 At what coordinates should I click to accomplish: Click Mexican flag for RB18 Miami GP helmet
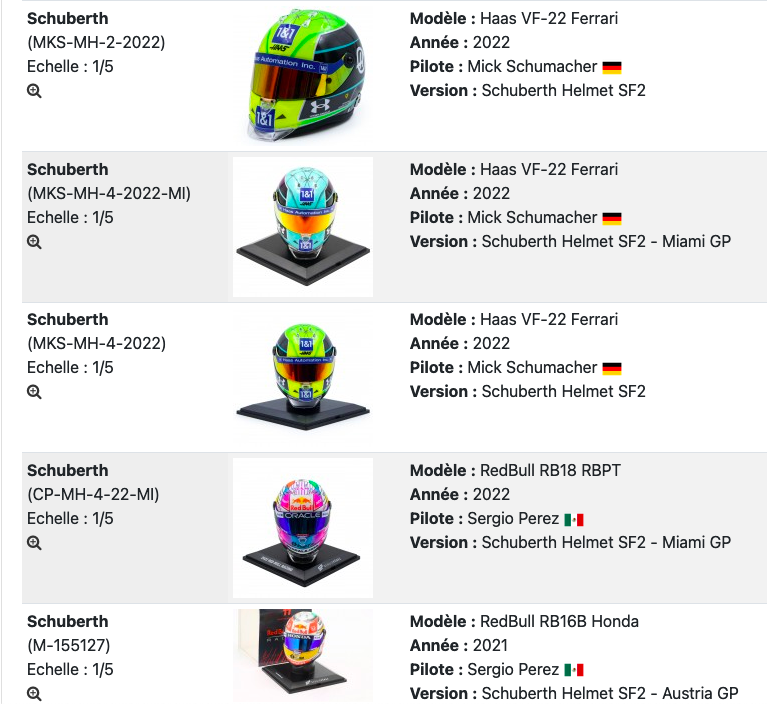coord(574,519)
